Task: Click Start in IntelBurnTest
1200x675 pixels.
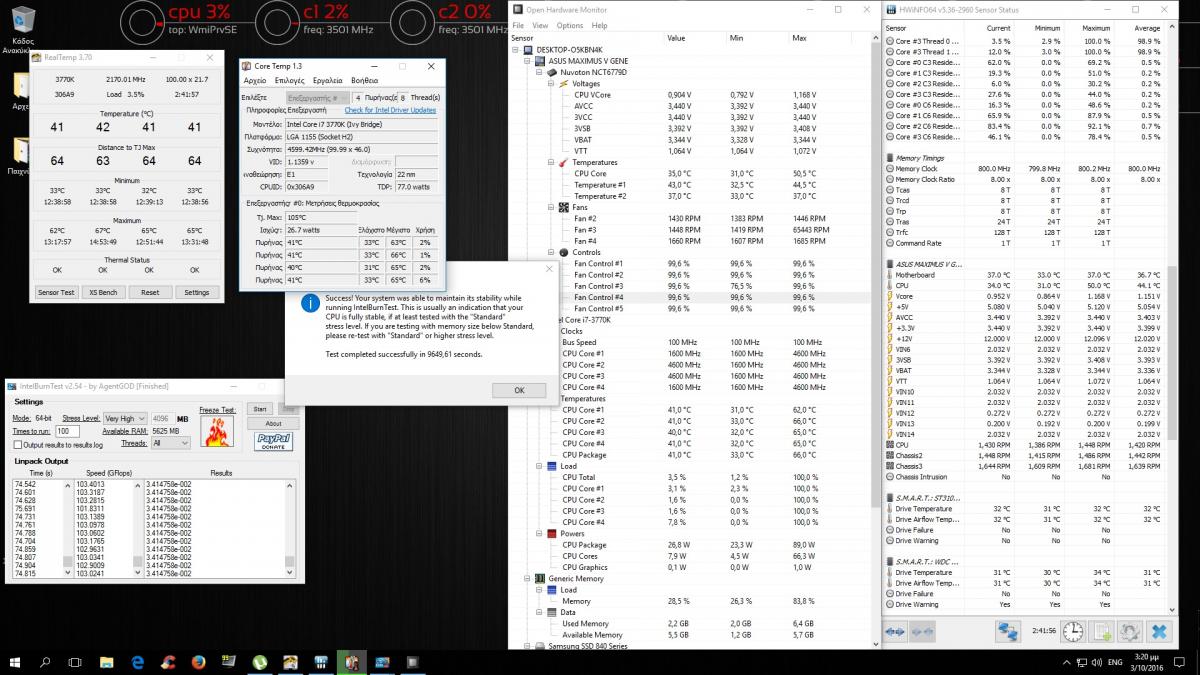Action: (260, 409)
